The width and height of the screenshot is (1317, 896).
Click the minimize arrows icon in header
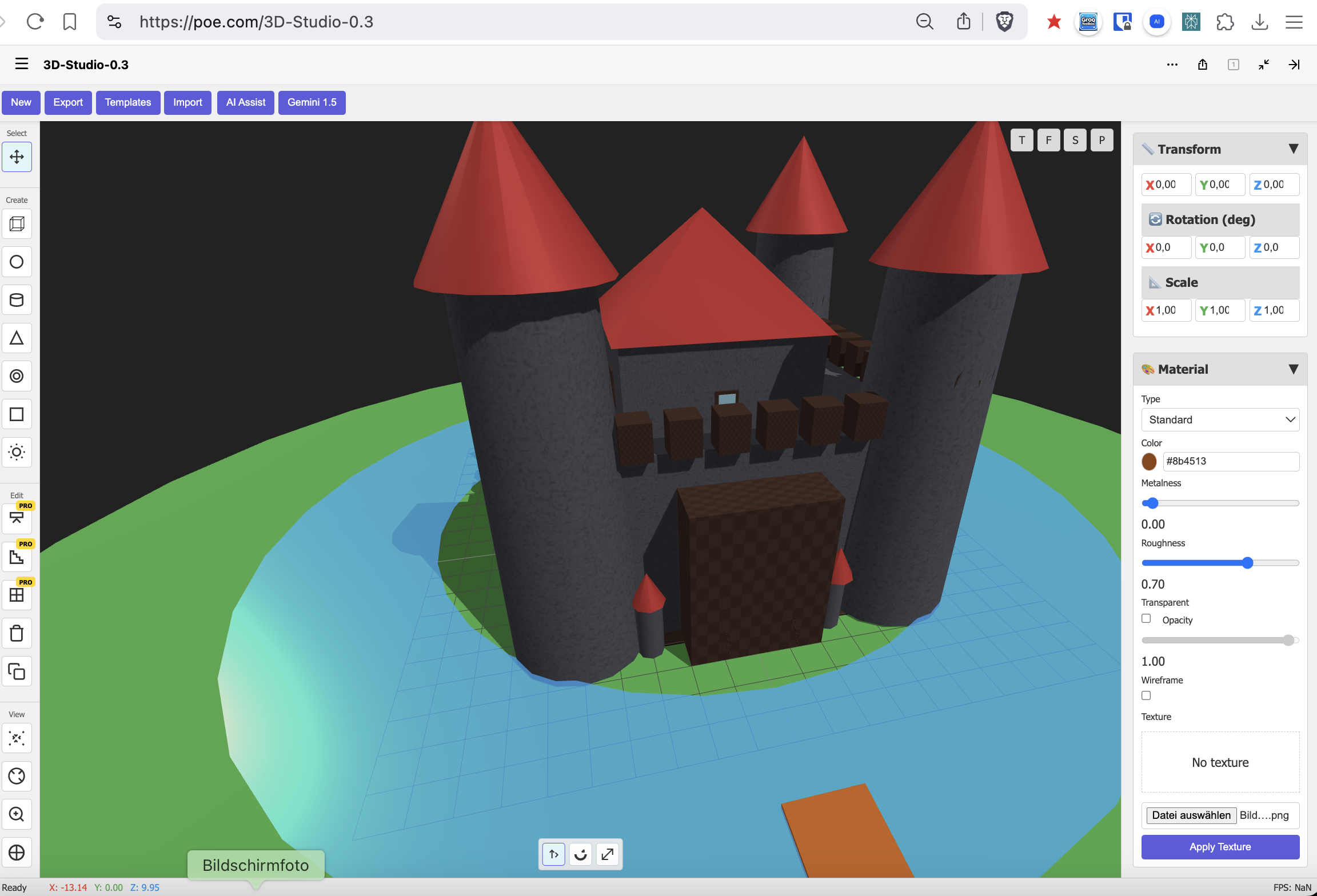point(1264,65)
